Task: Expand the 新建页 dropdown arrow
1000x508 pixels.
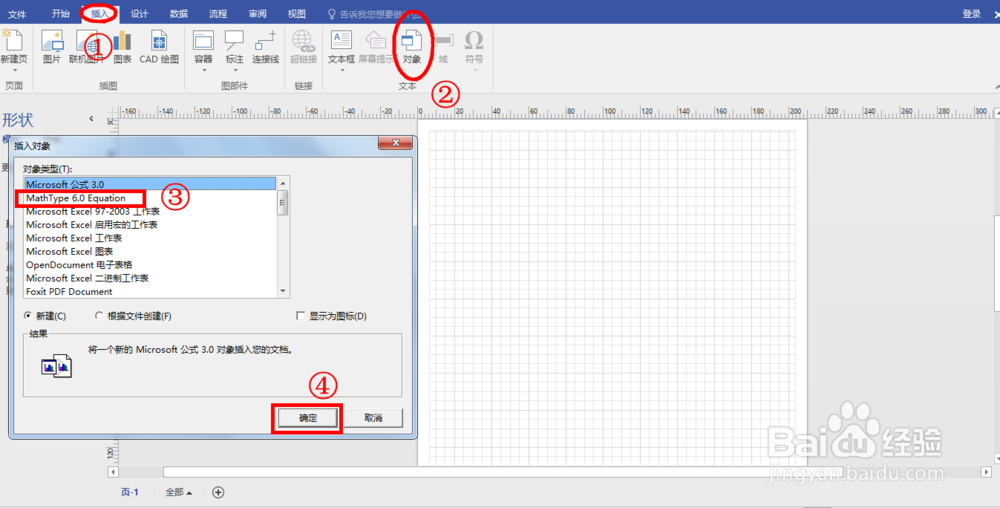Action: [13, 69]
